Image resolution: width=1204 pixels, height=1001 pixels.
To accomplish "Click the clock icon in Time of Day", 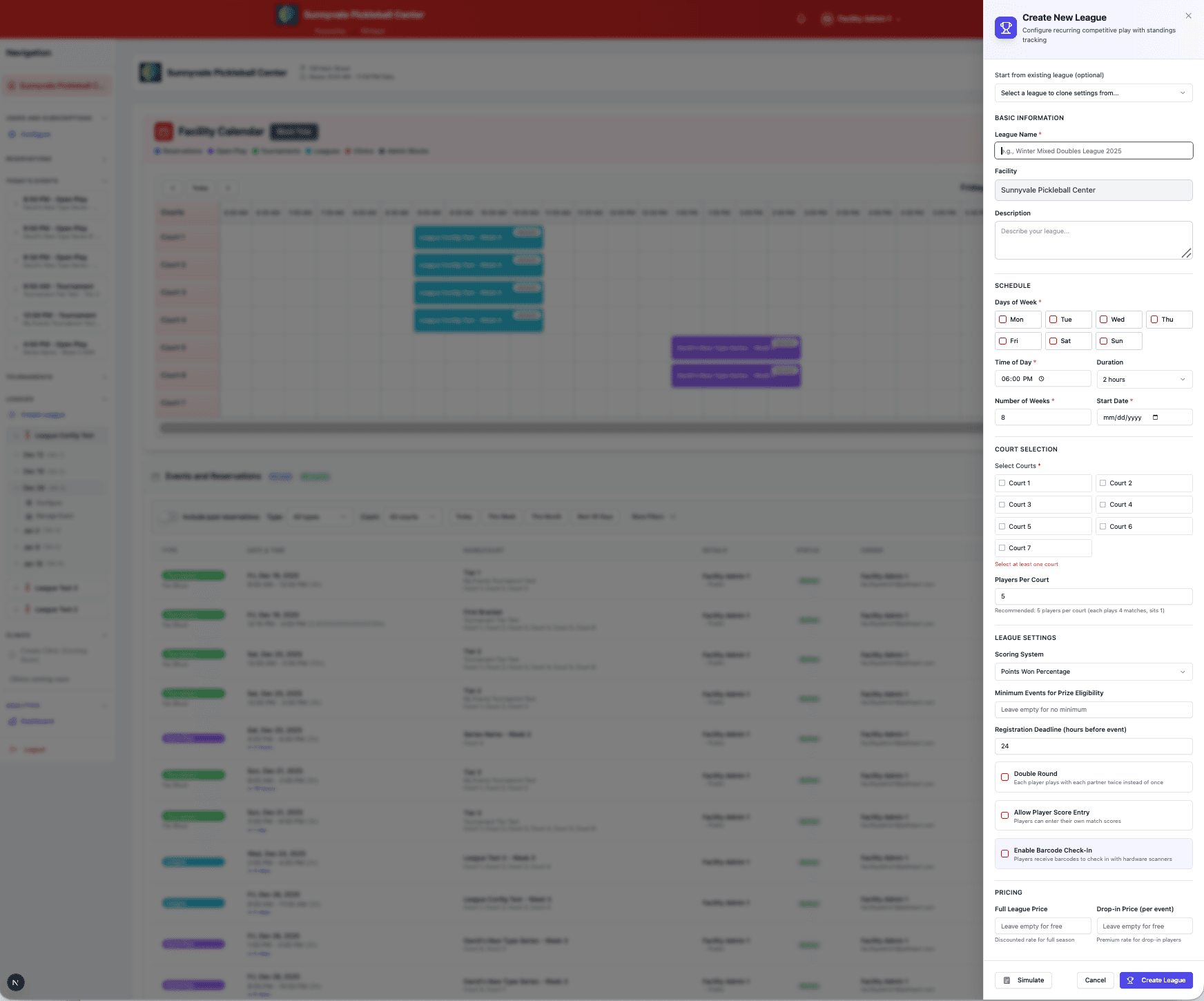I will 1041,379.
